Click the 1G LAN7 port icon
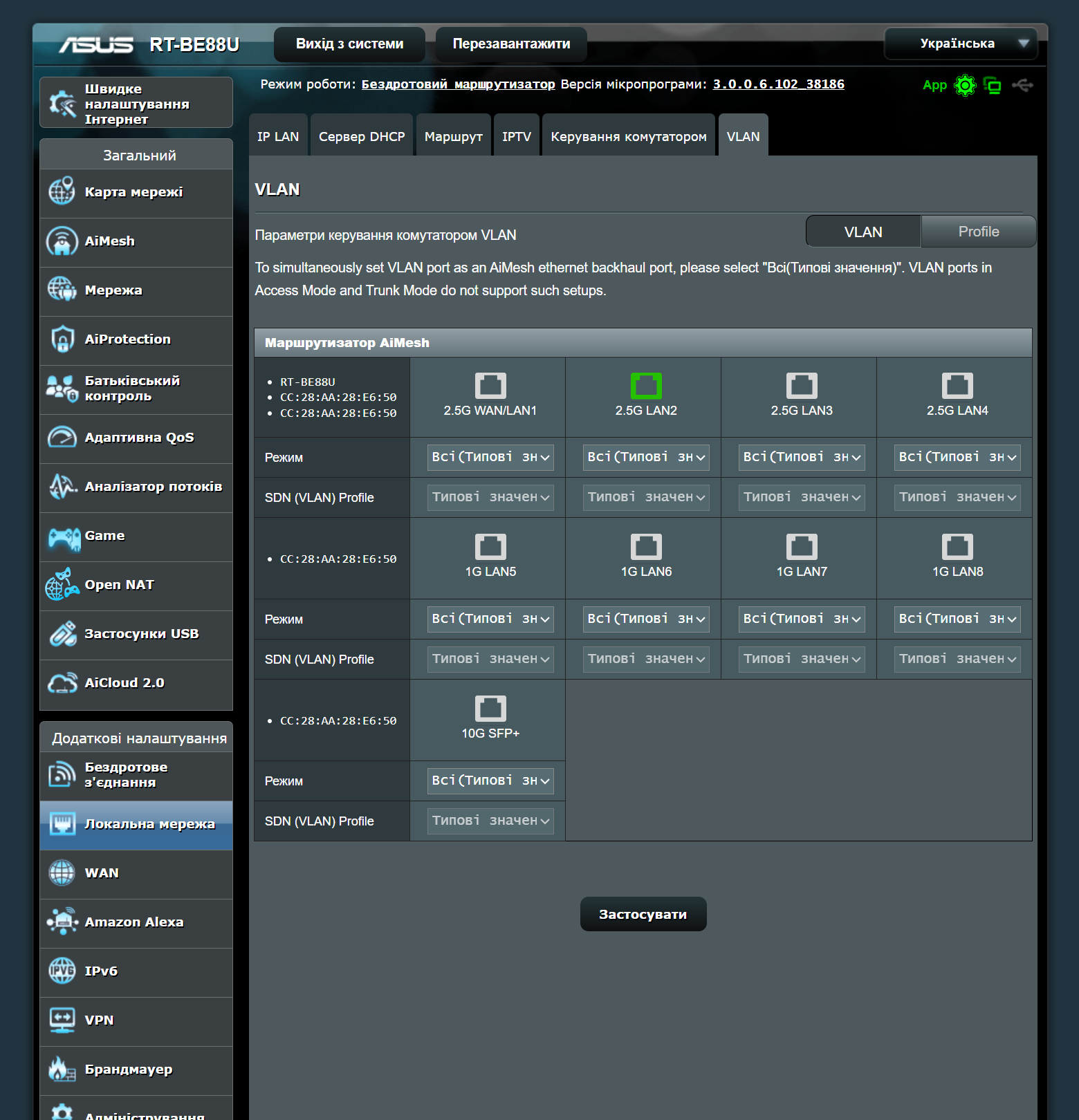This screenshot has height=1120, width=1079. pos(802,546)
